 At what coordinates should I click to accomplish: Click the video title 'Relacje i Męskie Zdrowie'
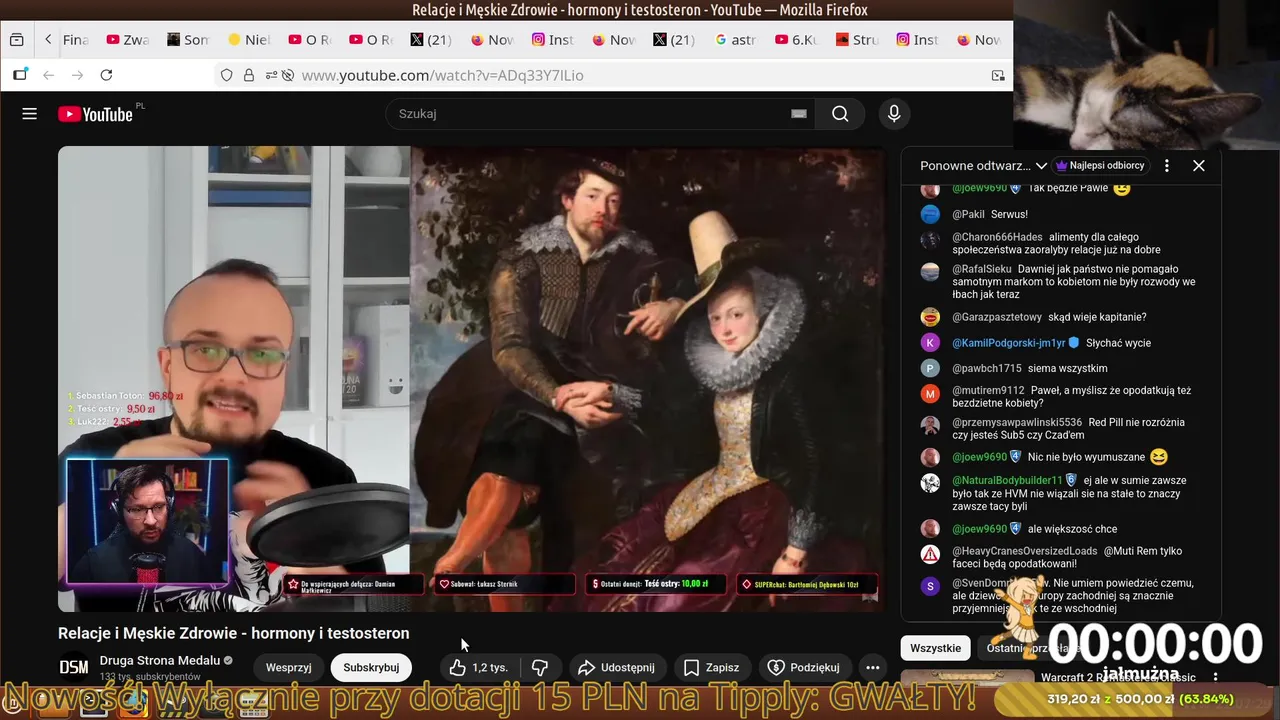(x=233, y=633)
